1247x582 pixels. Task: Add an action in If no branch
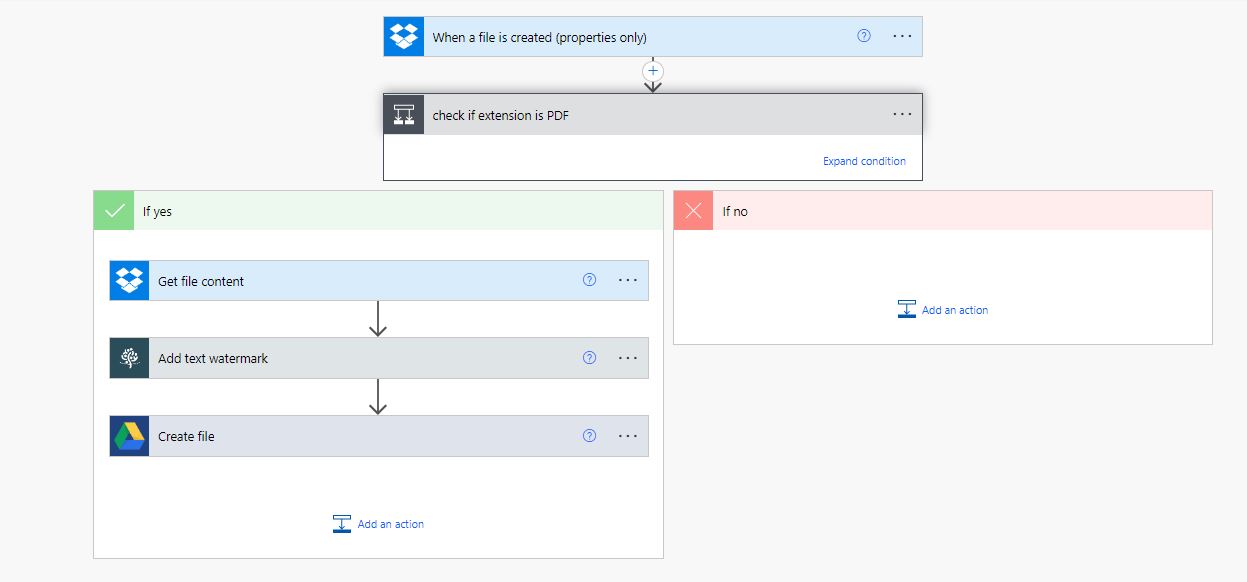click(x=943, y=310)
